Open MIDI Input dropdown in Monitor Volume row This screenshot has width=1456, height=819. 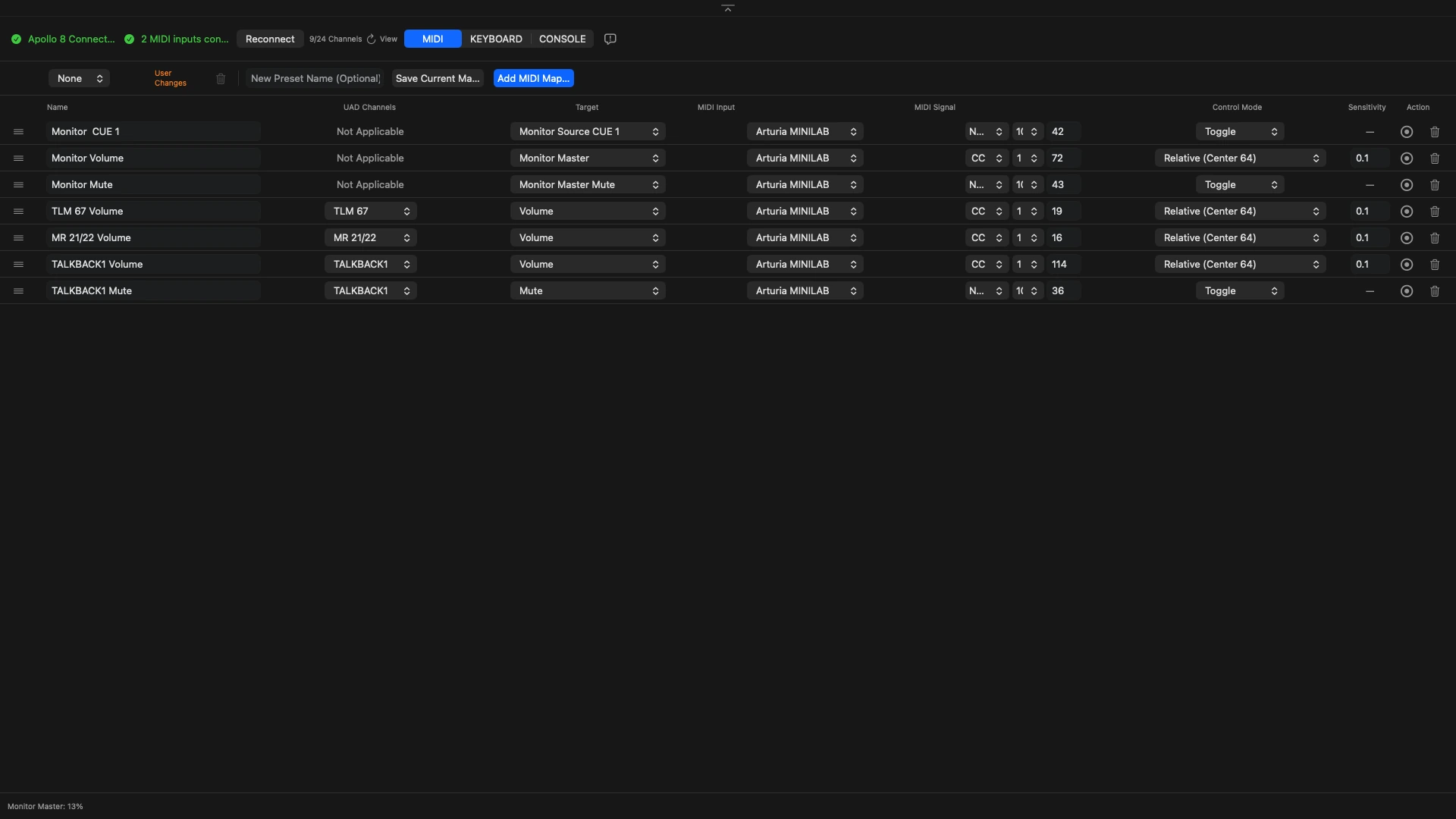point(805,158)
